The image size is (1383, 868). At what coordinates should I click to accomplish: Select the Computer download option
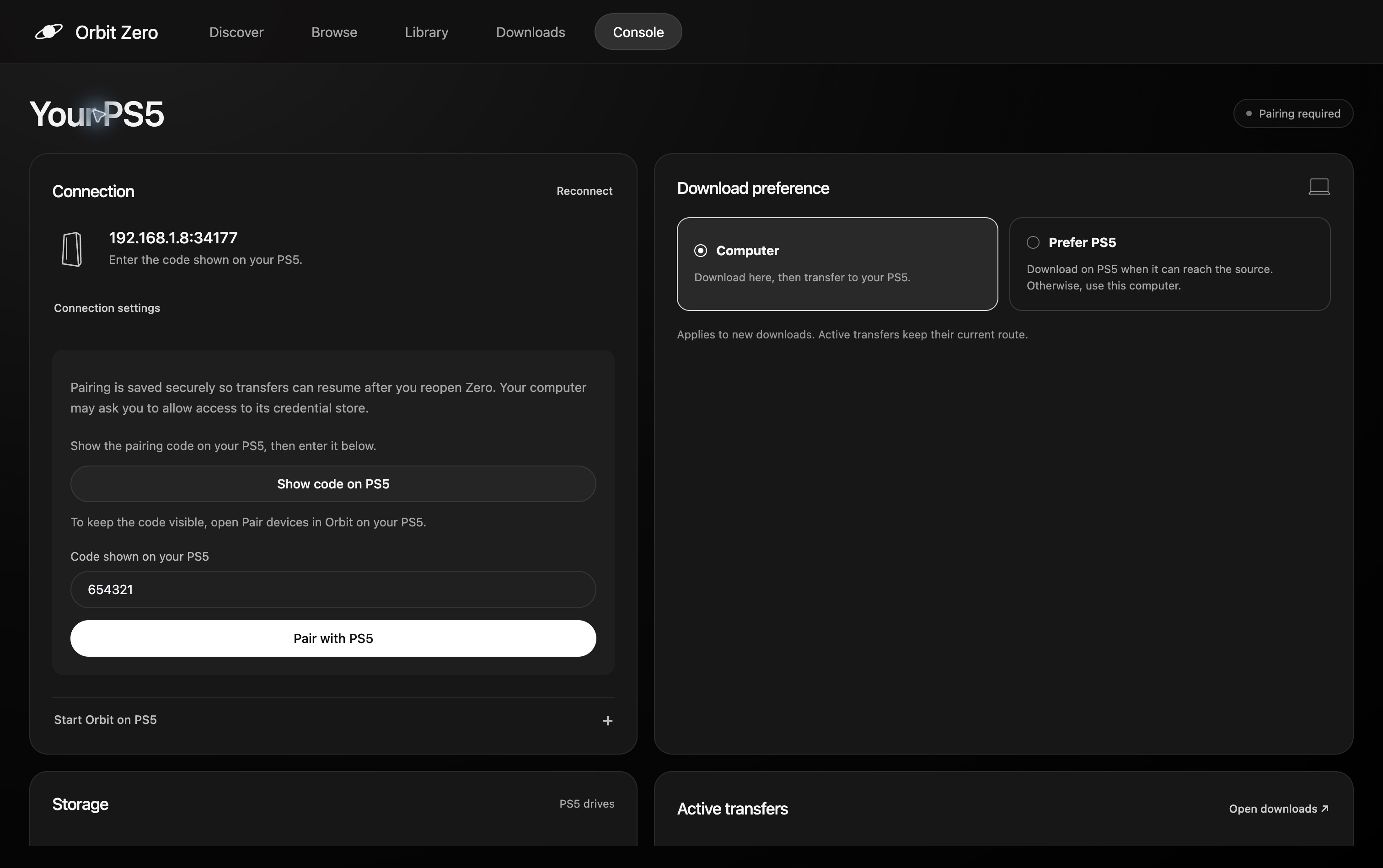pos(837,264)
